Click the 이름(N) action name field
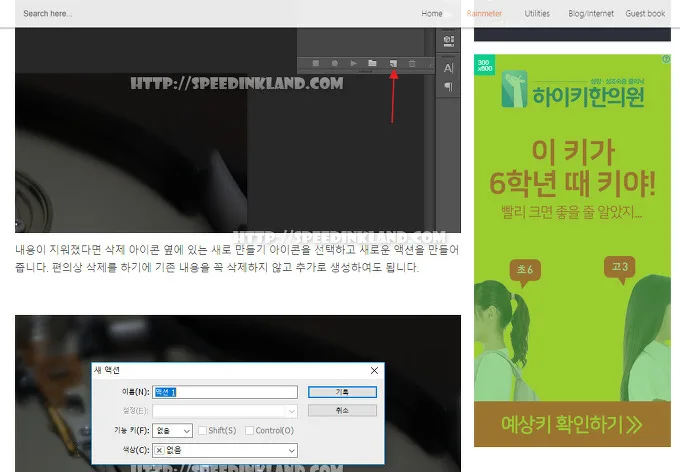 [225, 392]
